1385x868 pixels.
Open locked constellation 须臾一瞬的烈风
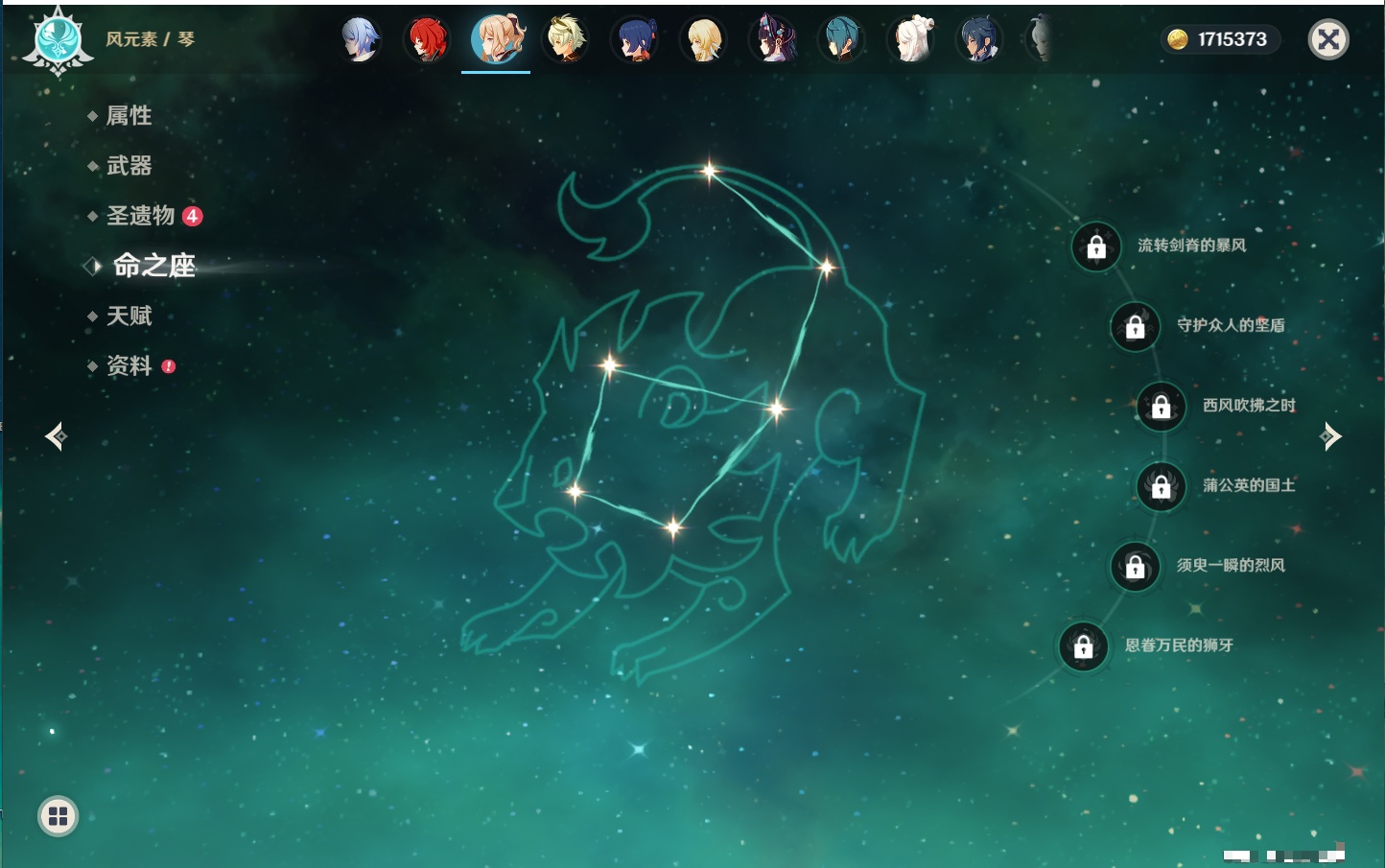pos(1136,566)
